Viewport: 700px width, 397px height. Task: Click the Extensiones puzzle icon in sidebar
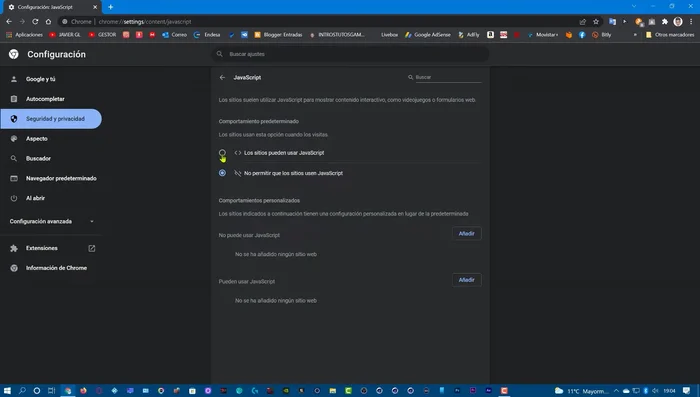point(14,248)
